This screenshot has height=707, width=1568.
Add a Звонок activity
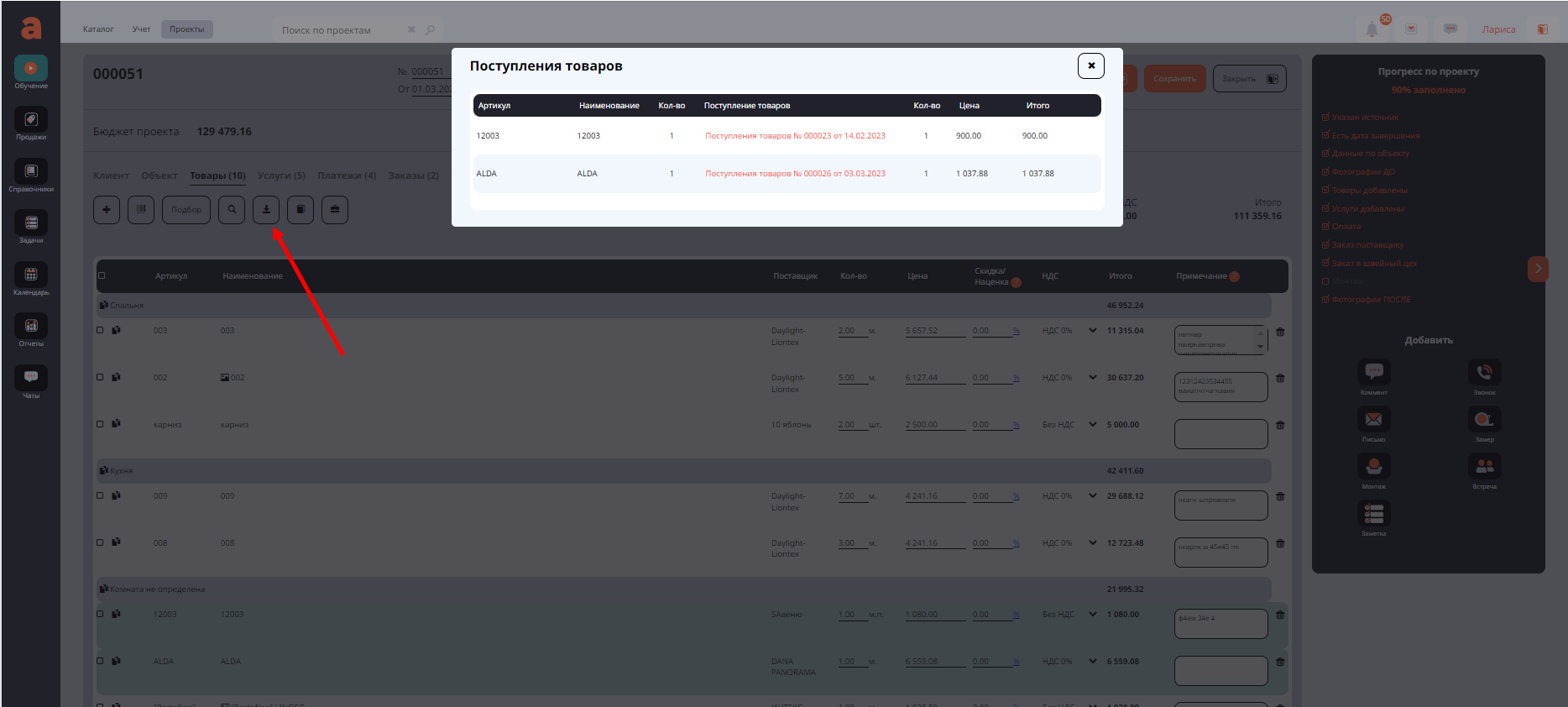(x=1484, y=374)
